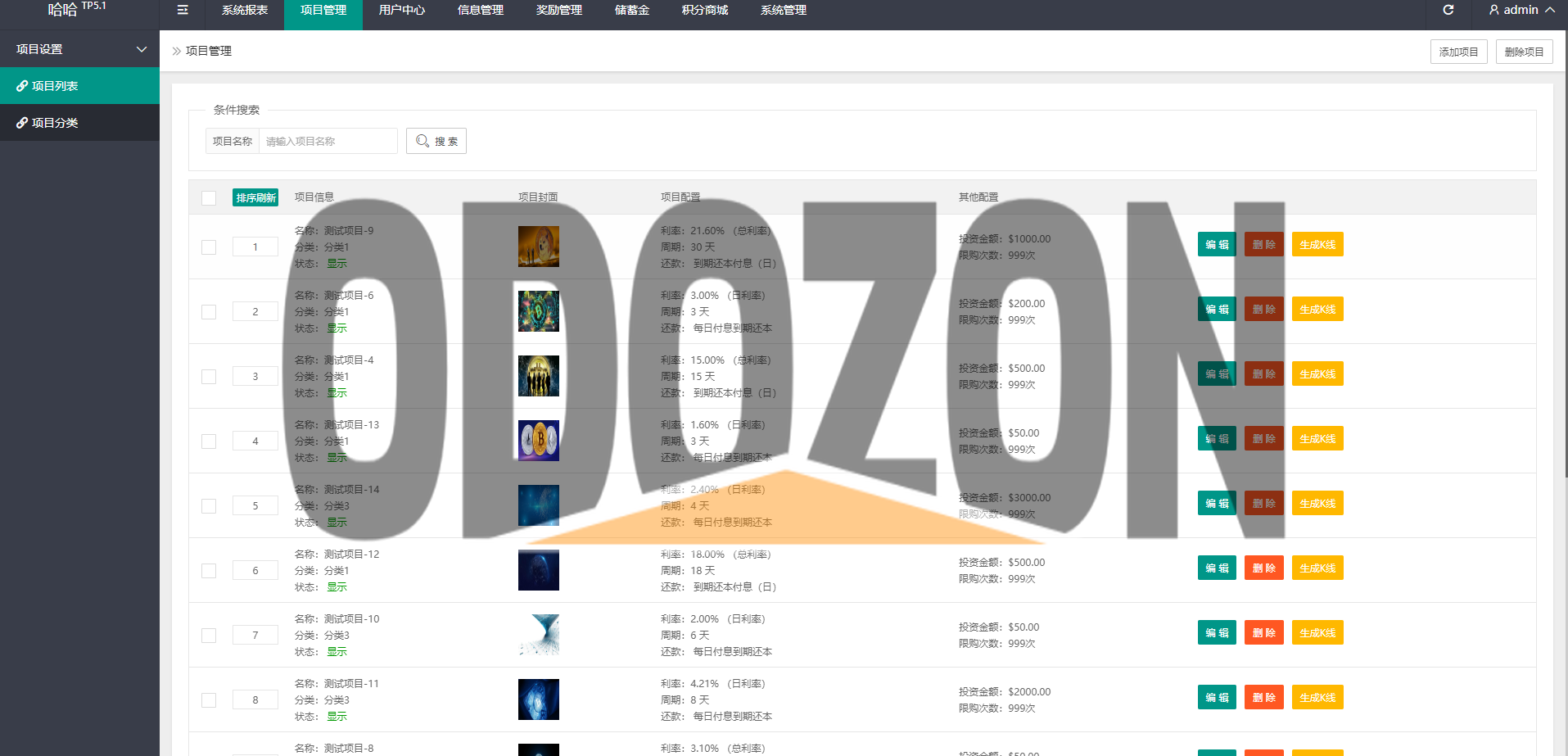This screenshot has height=756, width=1568.
Task: Switch to the 系统报表 tab
Action: tap(245, 10)
